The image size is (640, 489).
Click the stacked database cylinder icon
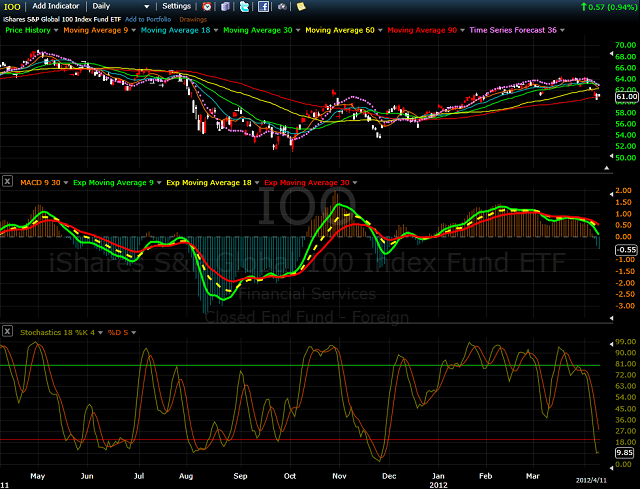pyautogui.click(x=225, y=7)
